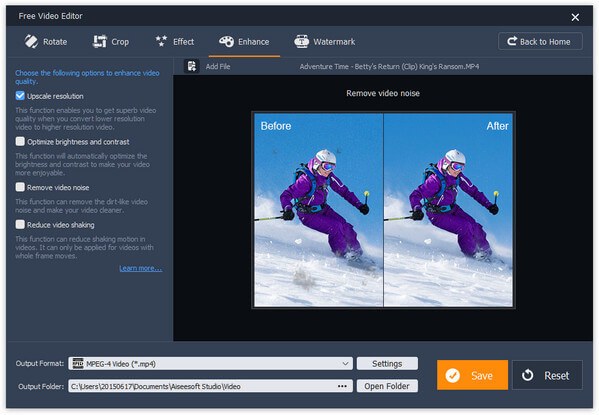The height and width of the screenshot is (415, 599).
Task: Click the Reset circular arrow icon
Action: tap(528, 375)
